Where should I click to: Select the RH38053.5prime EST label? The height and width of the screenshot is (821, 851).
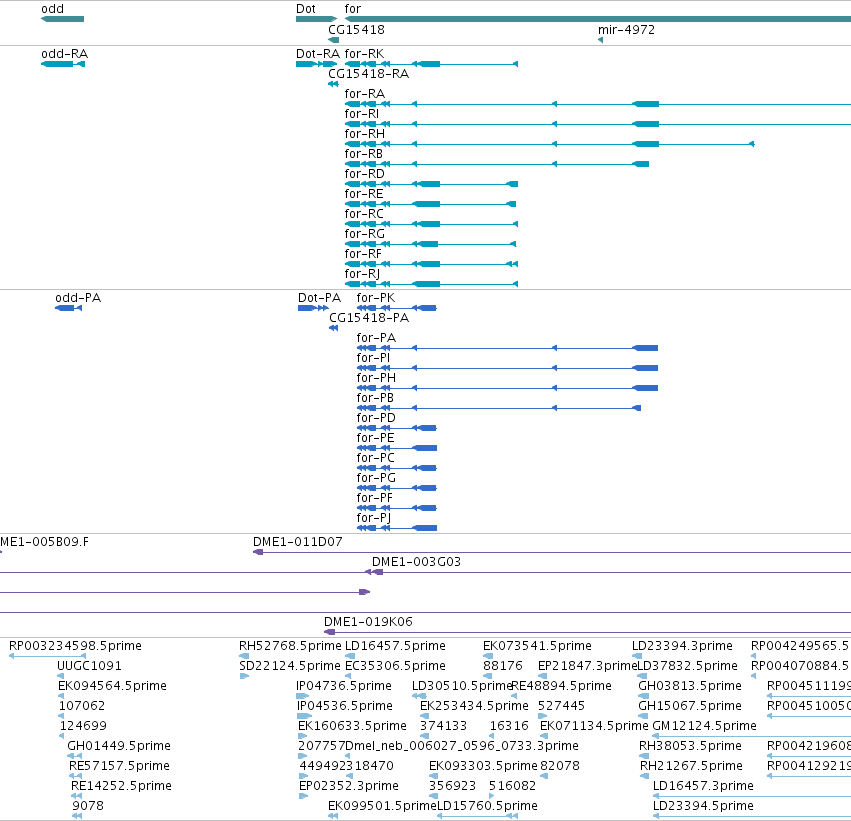tap(690, 746)
